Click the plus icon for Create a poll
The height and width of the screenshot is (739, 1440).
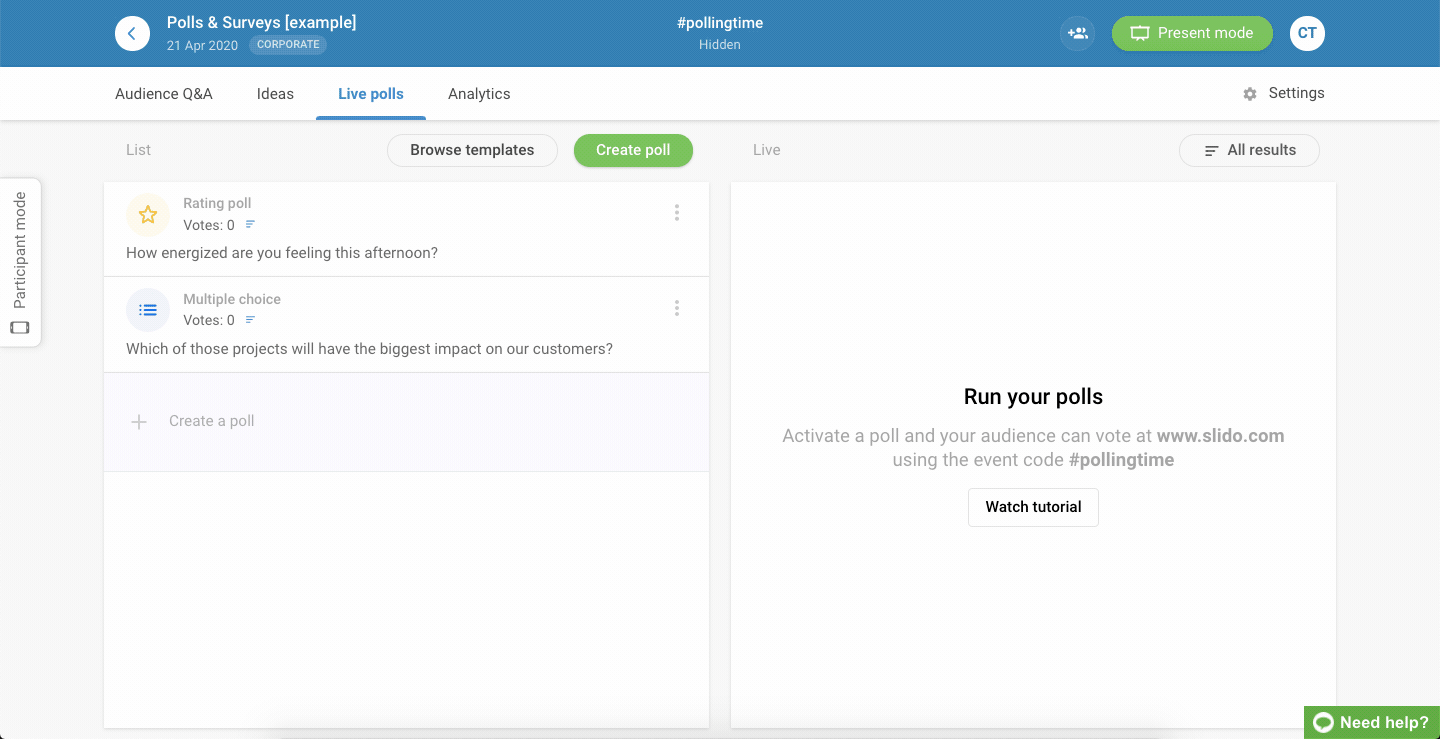click(x=139, y=422)
